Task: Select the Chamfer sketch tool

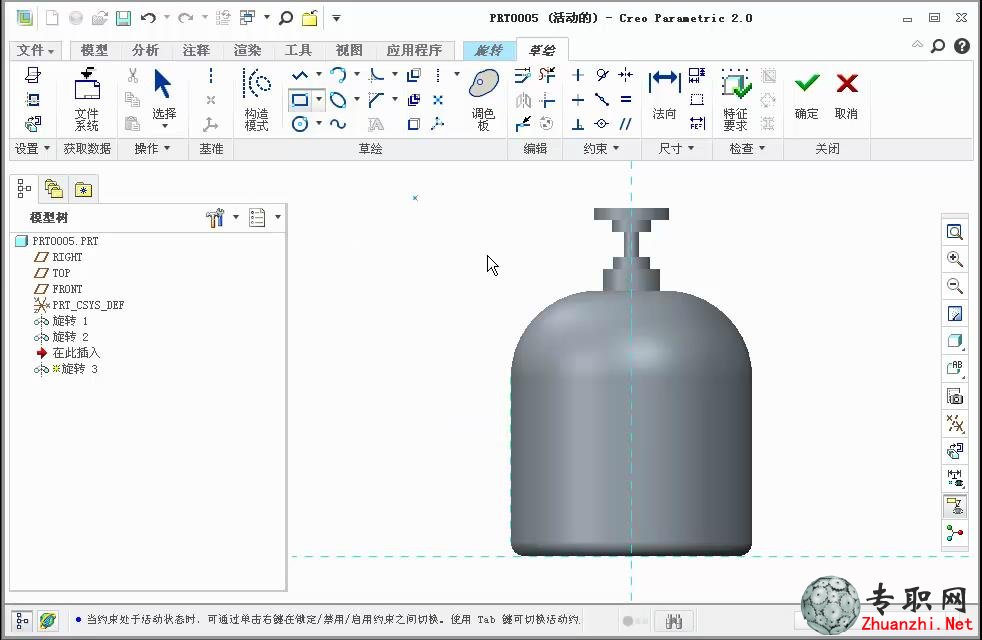Action: coord(376,100)
